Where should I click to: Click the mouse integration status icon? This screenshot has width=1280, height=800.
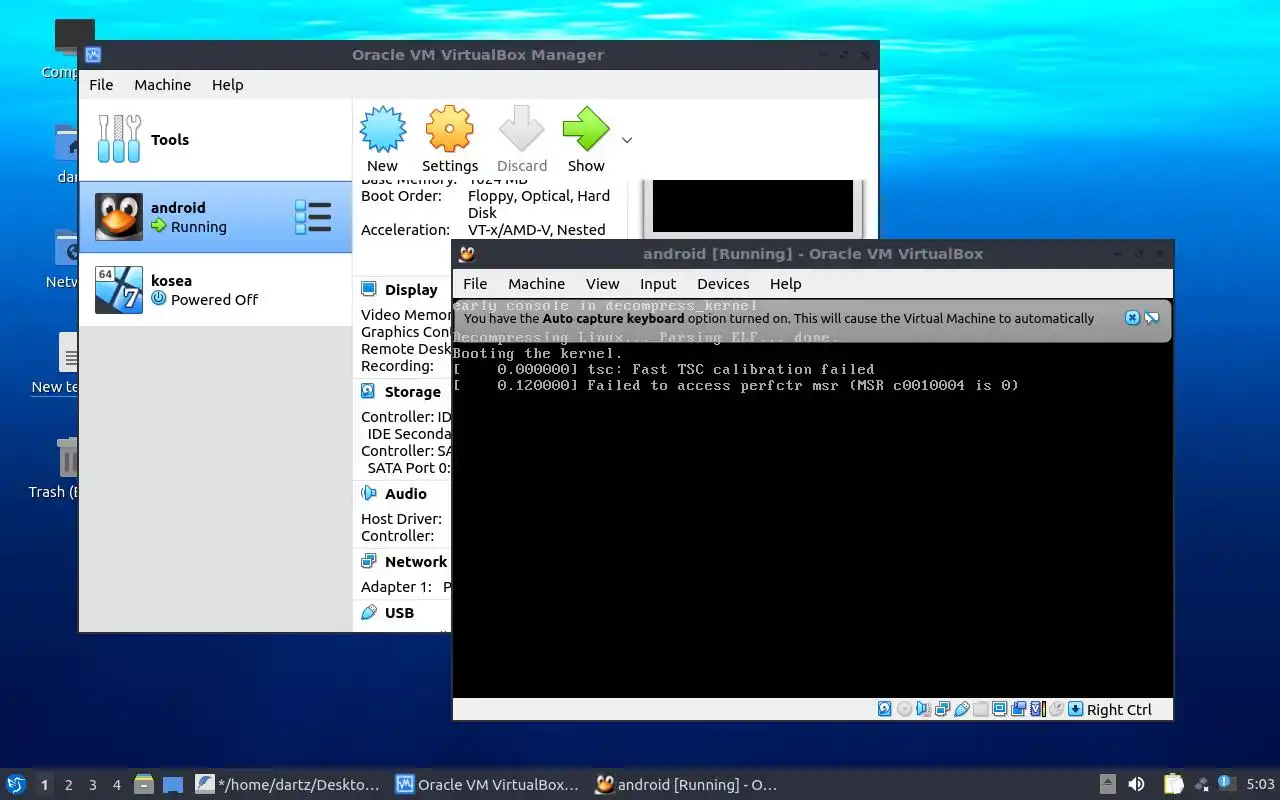click(x=1057, y=709)
